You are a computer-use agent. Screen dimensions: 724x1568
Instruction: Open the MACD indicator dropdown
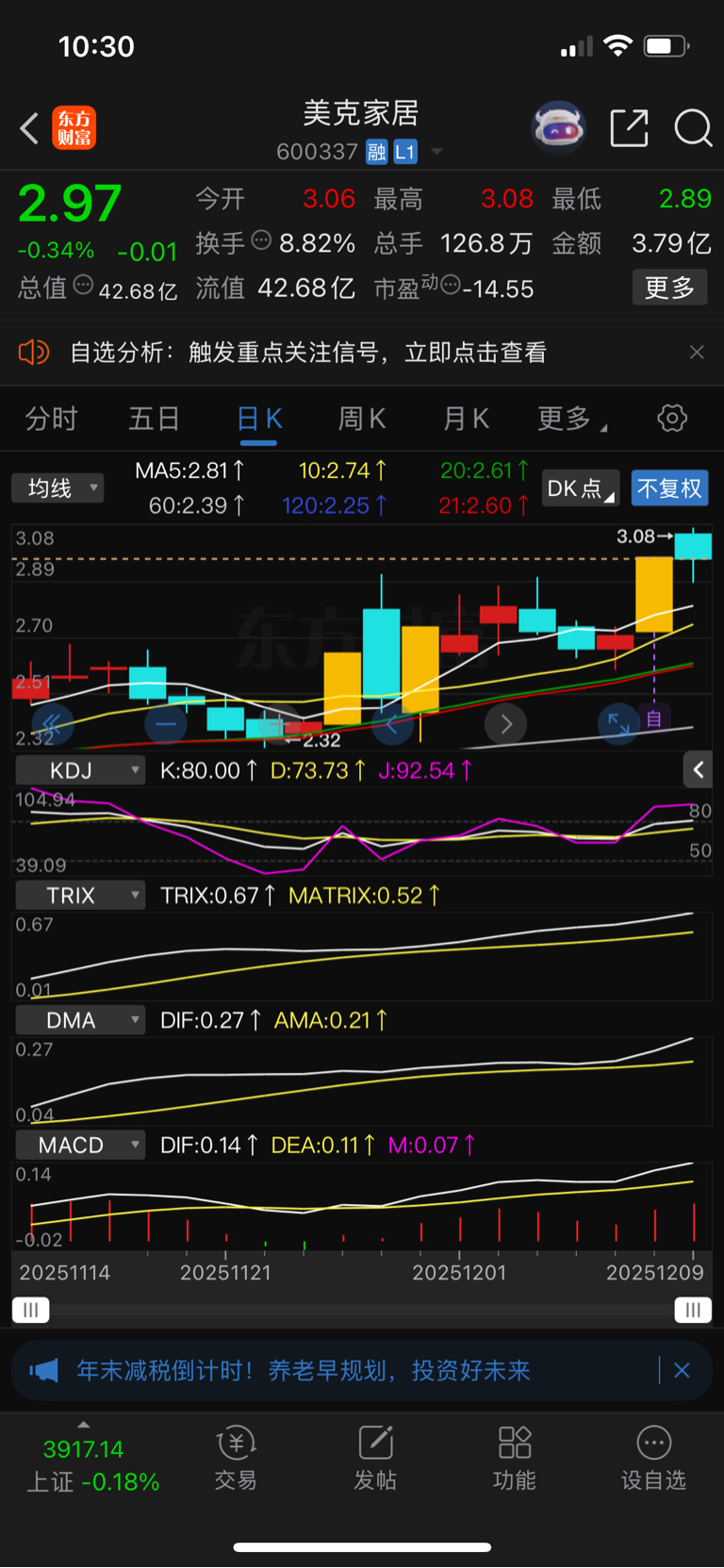click(80, 1145)
